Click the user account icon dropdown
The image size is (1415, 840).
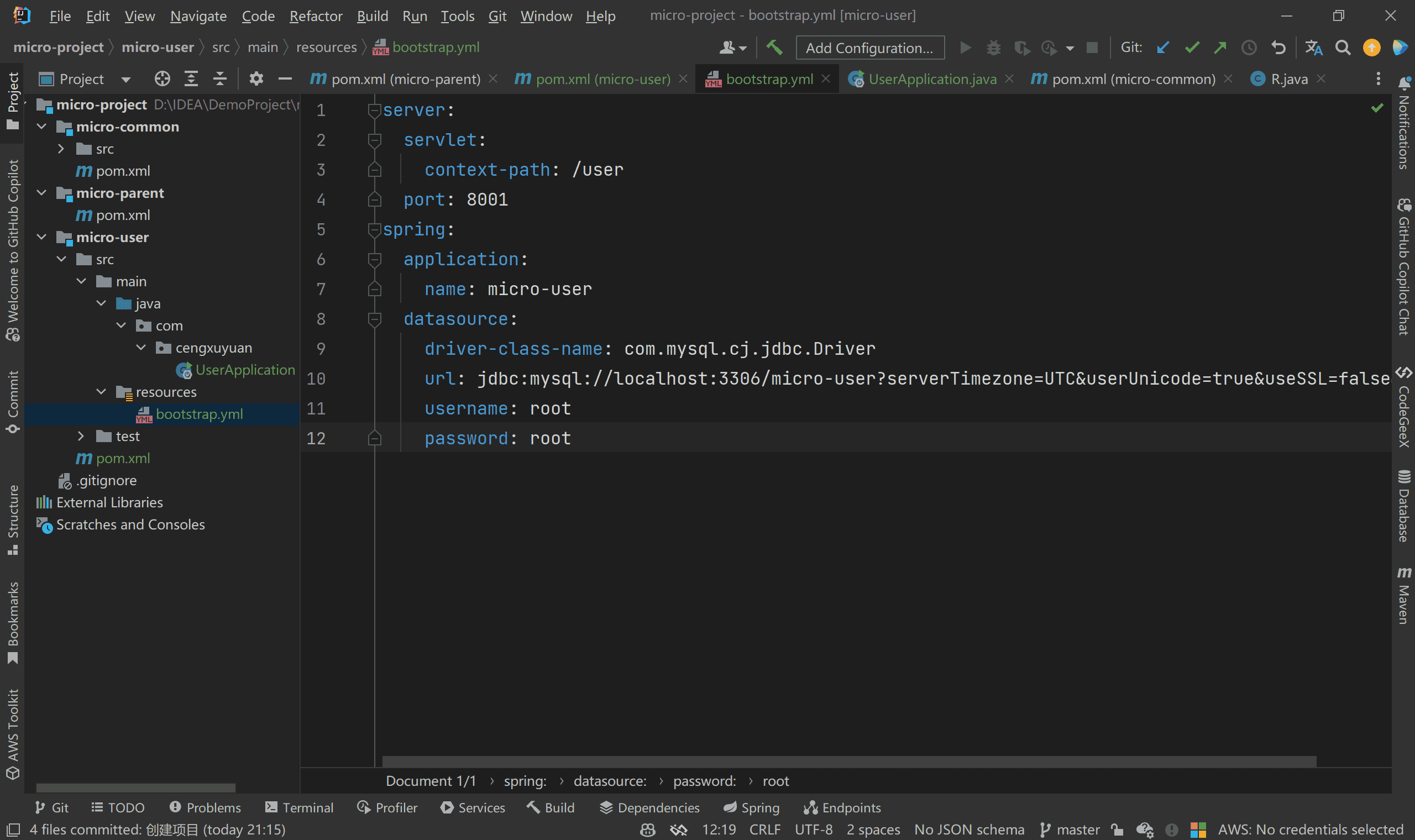[x=732, y=48]
